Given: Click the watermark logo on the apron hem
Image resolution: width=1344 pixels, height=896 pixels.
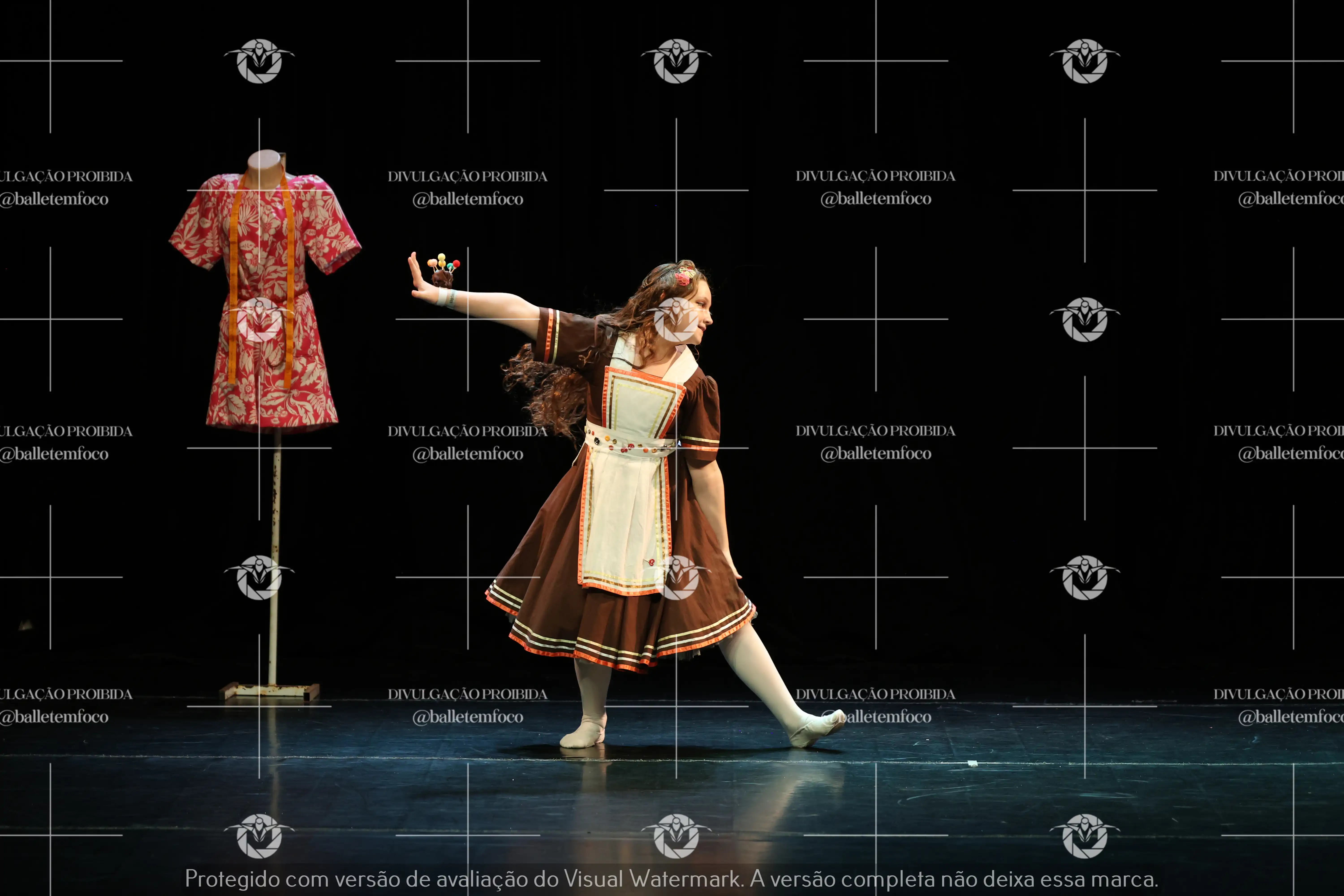Looking at the screenshot, I should (x=676, y=577).
